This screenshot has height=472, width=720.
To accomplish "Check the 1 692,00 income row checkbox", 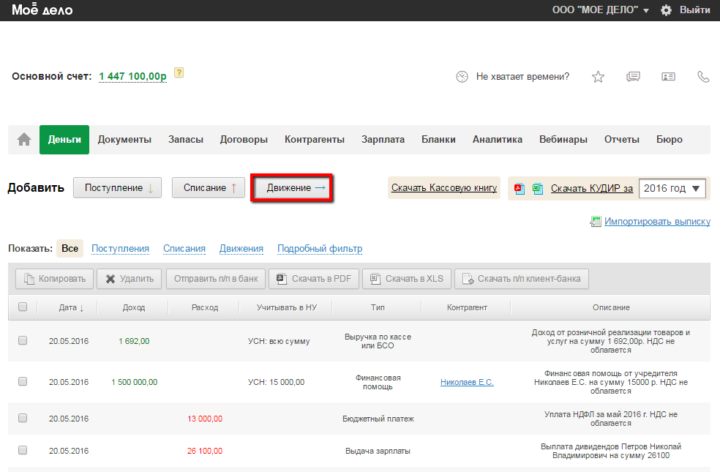I will pyautogui.click(x=22, y=340).
